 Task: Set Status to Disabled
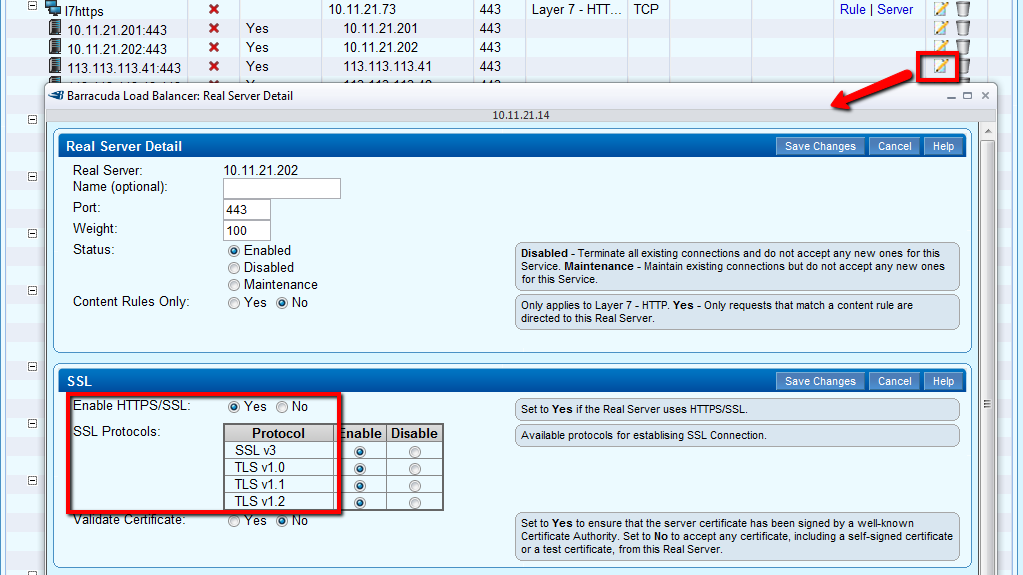pos(234,268)
